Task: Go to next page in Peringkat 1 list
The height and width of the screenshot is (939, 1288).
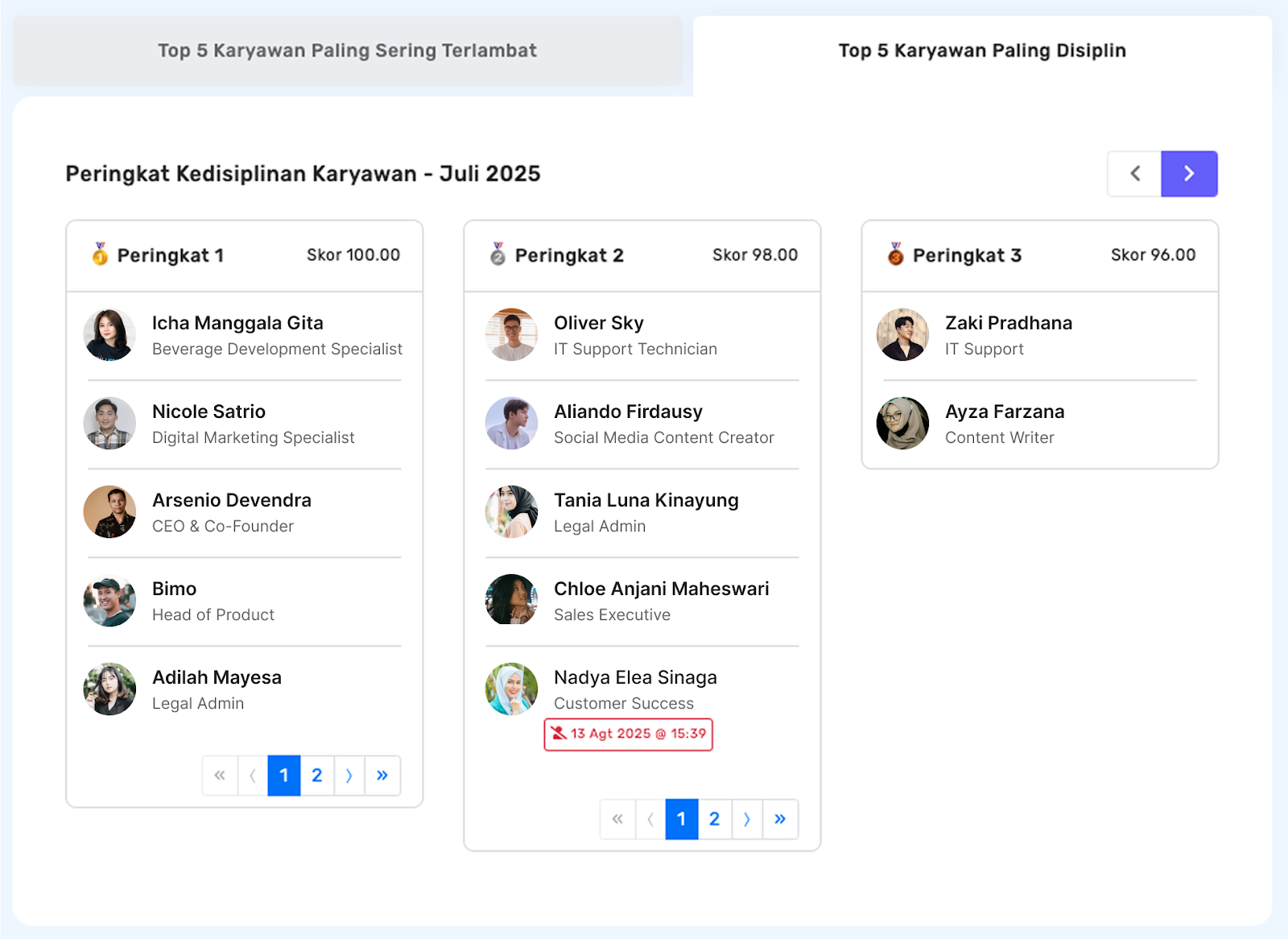Action: (x=349, y=776)
